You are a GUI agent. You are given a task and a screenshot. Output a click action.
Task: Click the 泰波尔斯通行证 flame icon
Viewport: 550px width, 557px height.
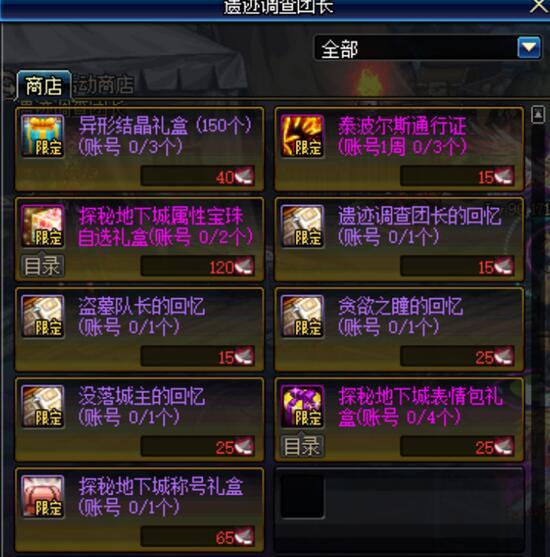tap(302, 136)
